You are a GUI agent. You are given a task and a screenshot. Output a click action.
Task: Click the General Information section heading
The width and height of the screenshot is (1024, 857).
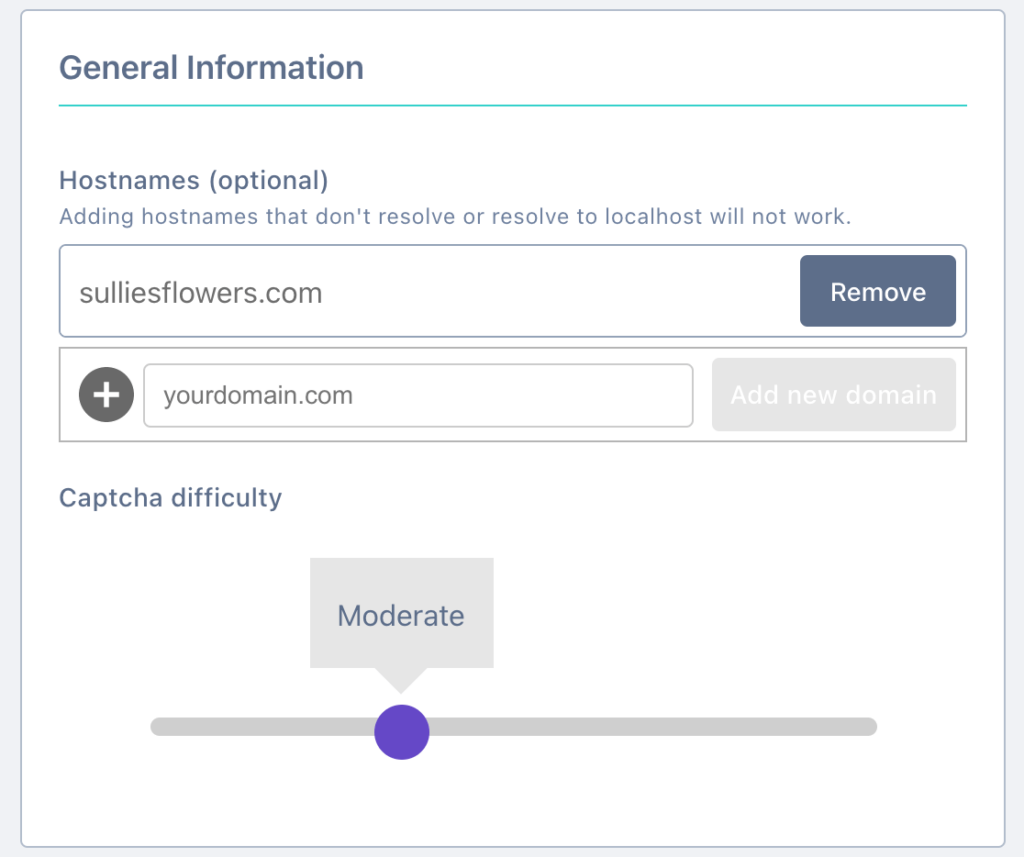211,67
